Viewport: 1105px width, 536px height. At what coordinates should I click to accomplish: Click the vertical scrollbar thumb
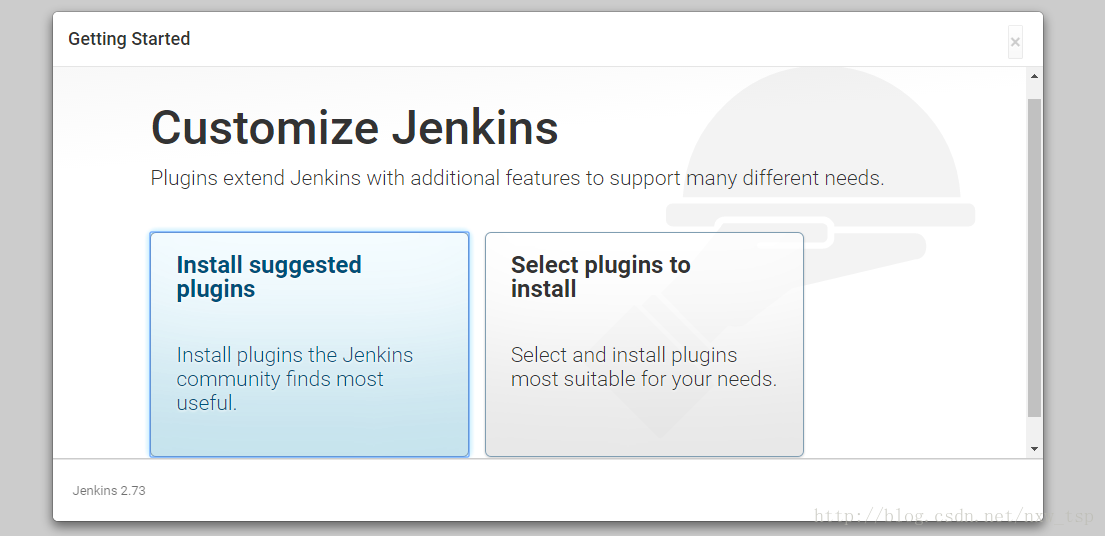1034,258
